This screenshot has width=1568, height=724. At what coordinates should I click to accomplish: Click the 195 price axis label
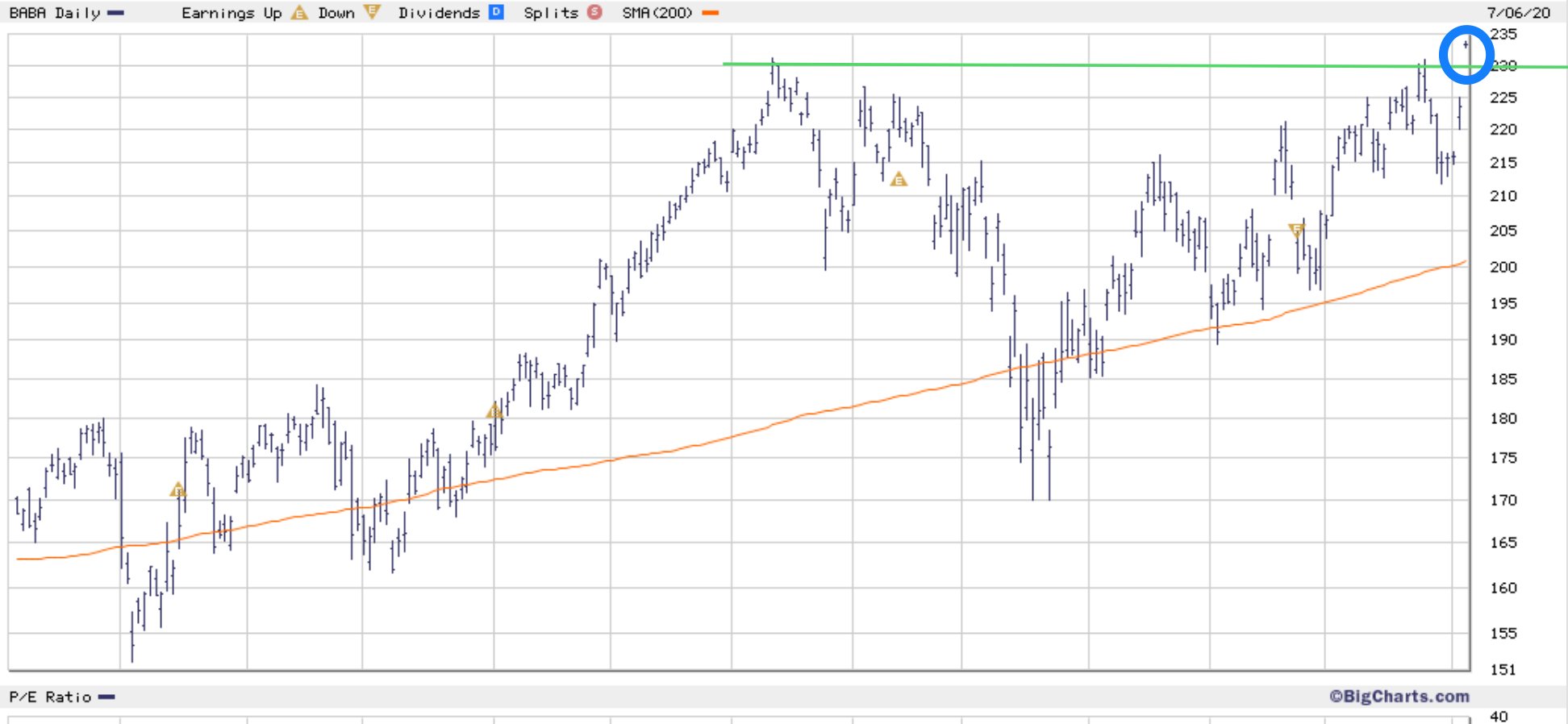1503,303
